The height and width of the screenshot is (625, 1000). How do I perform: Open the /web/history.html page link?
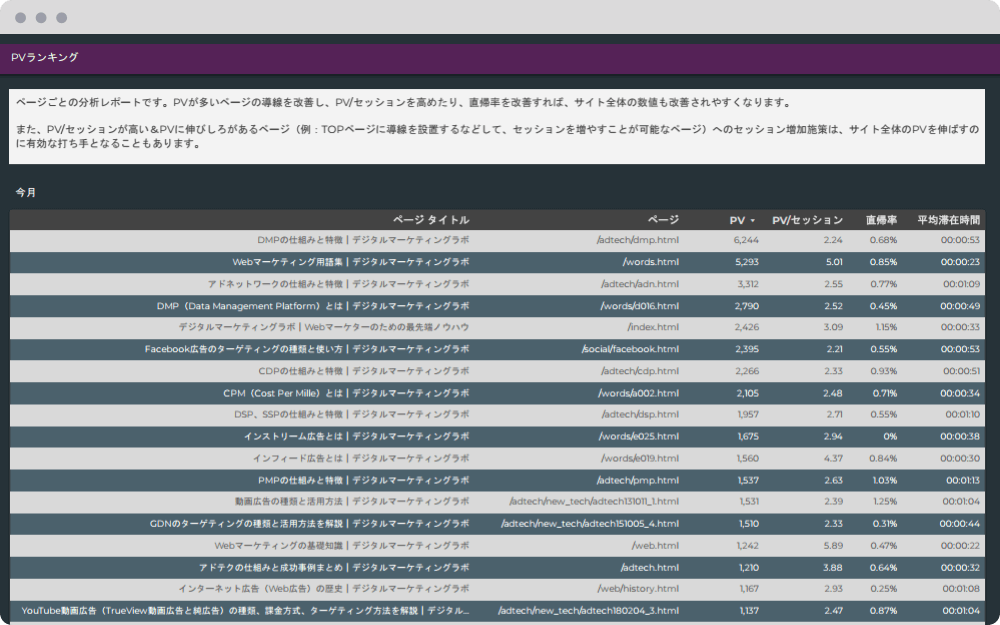[637, 589]
